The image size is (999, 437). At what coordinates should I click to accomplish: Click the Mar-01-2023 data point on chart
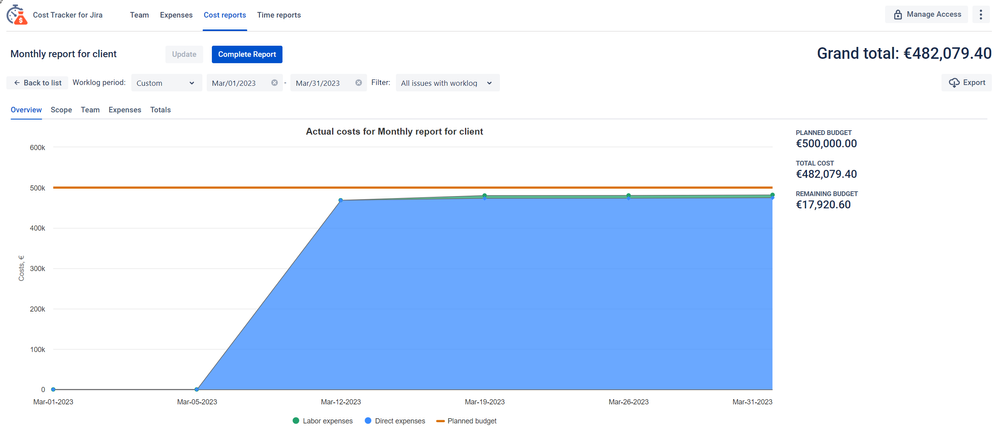point(53,389)
